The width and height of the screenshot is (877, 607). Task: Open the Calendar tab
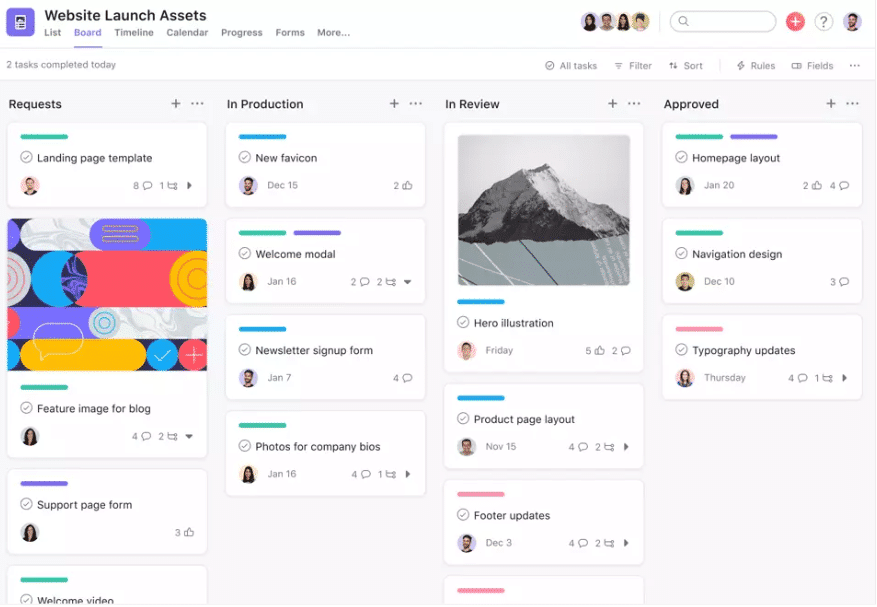click(187, 33)
